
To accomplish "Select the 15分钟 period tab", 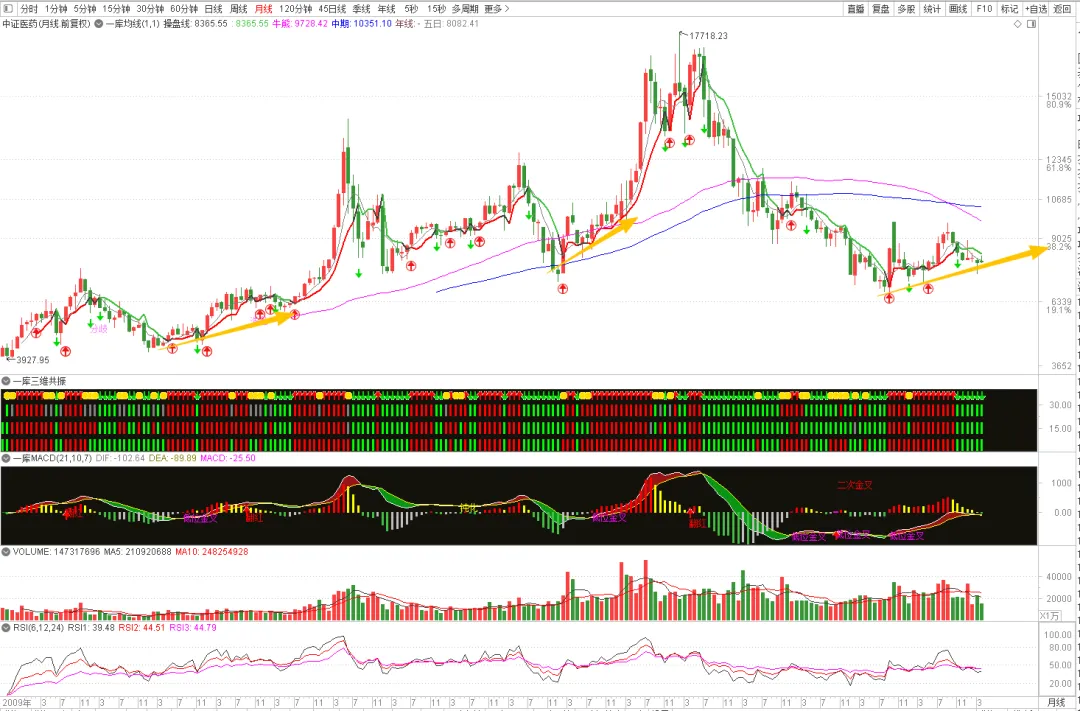I will pos(116,9).
